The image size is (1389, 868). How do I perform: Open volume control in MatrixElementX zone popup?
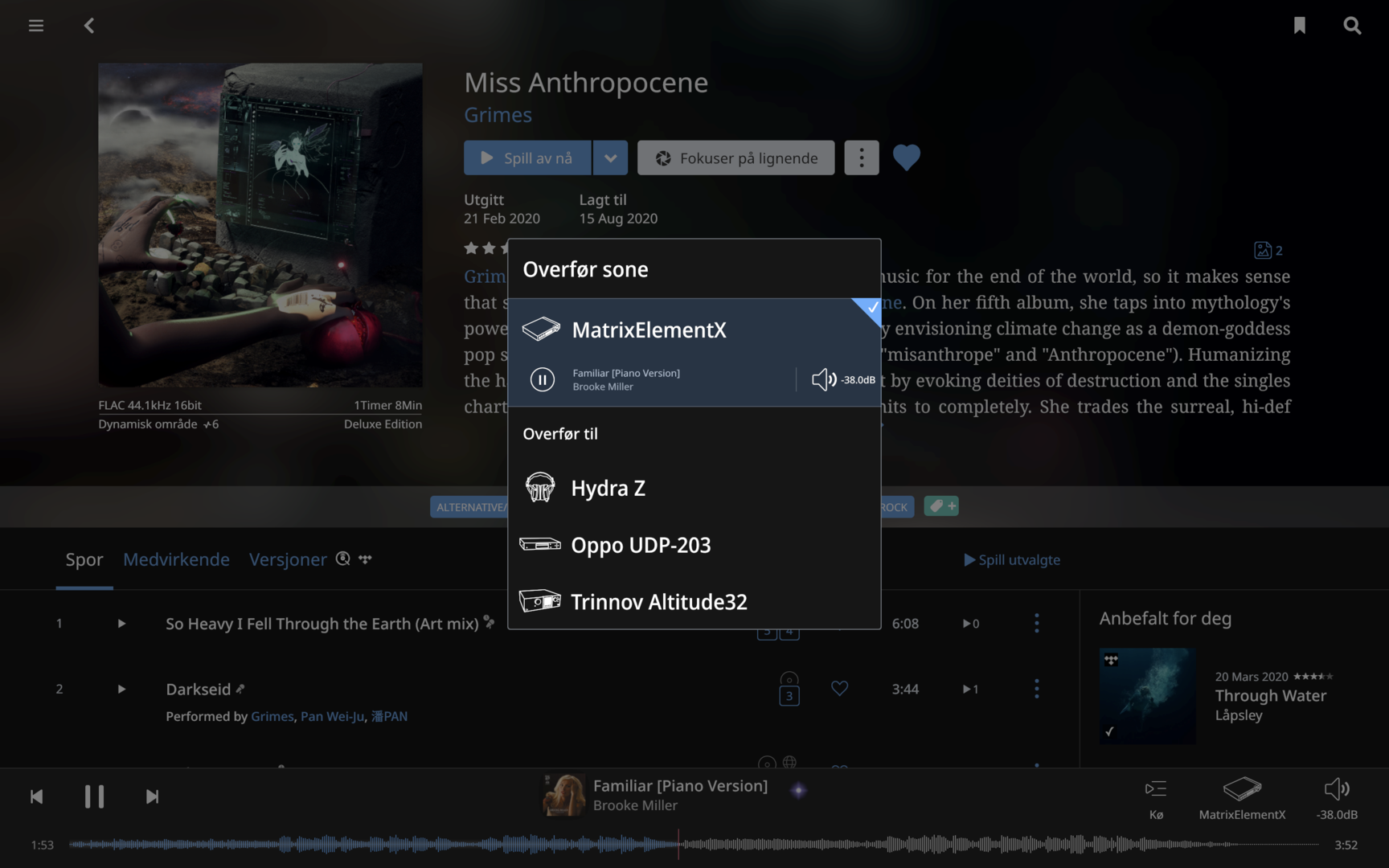(x=842, y=379)
